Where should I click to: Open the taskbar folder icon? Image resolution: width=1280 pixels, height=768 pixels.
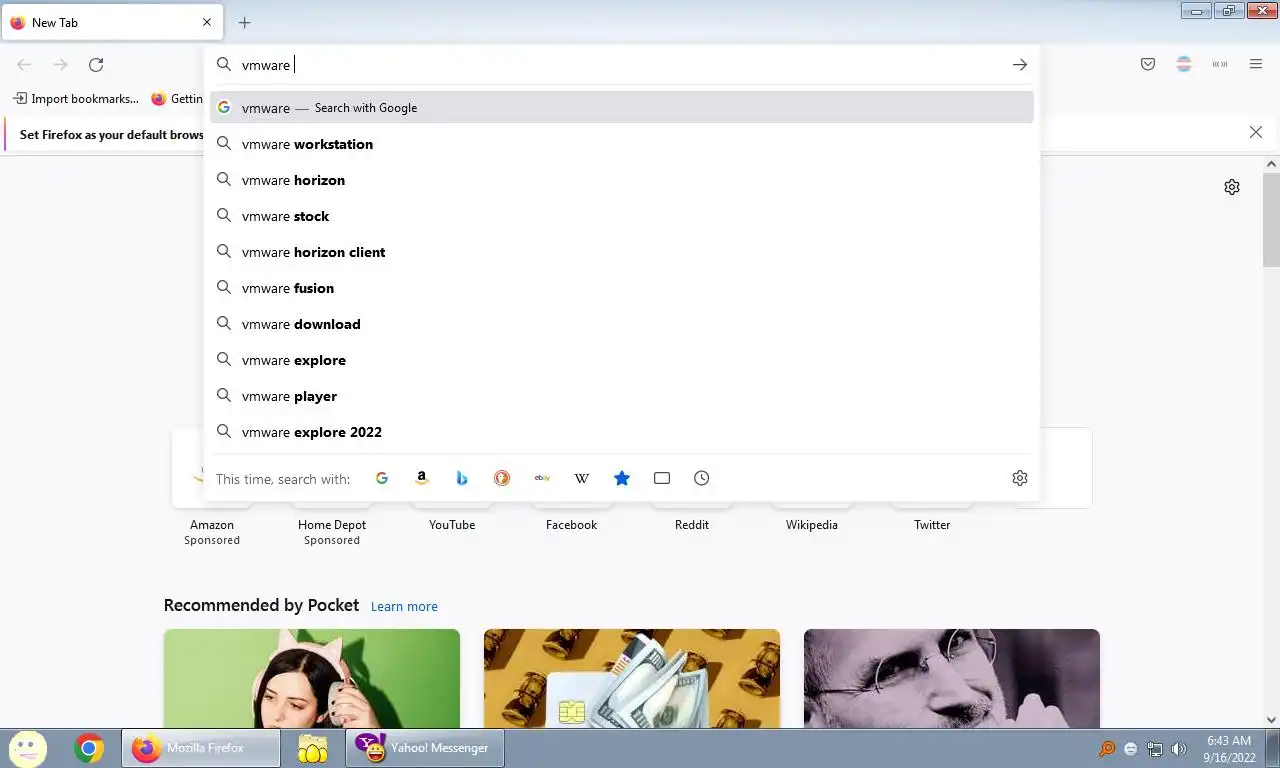[x=313, y=748]
